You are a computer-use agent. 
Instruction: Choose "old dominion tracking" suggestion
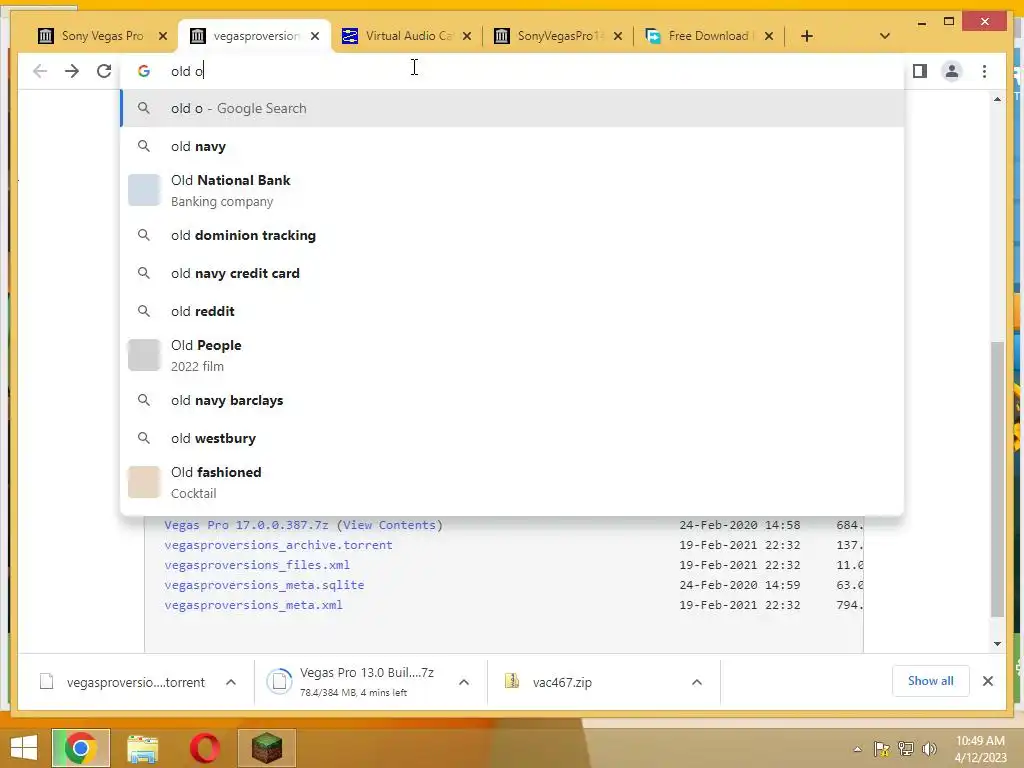513,235
